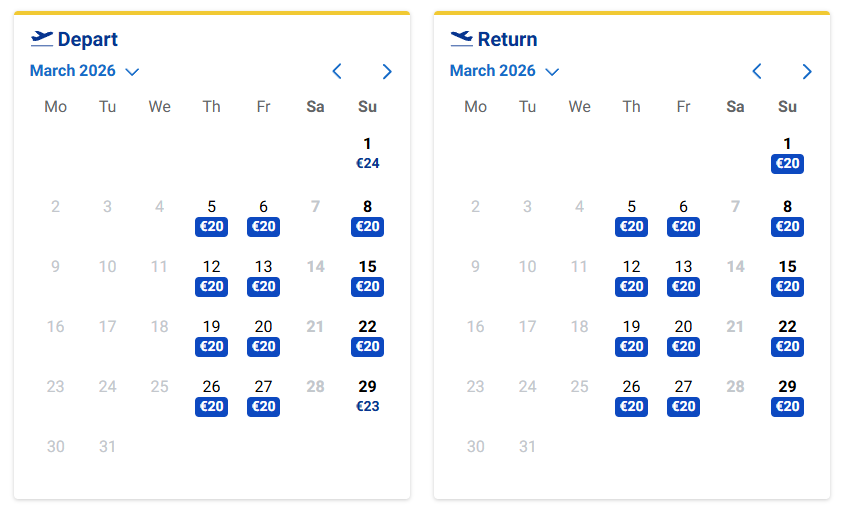
Task: Select March 1 as return date
Action: 787,153
